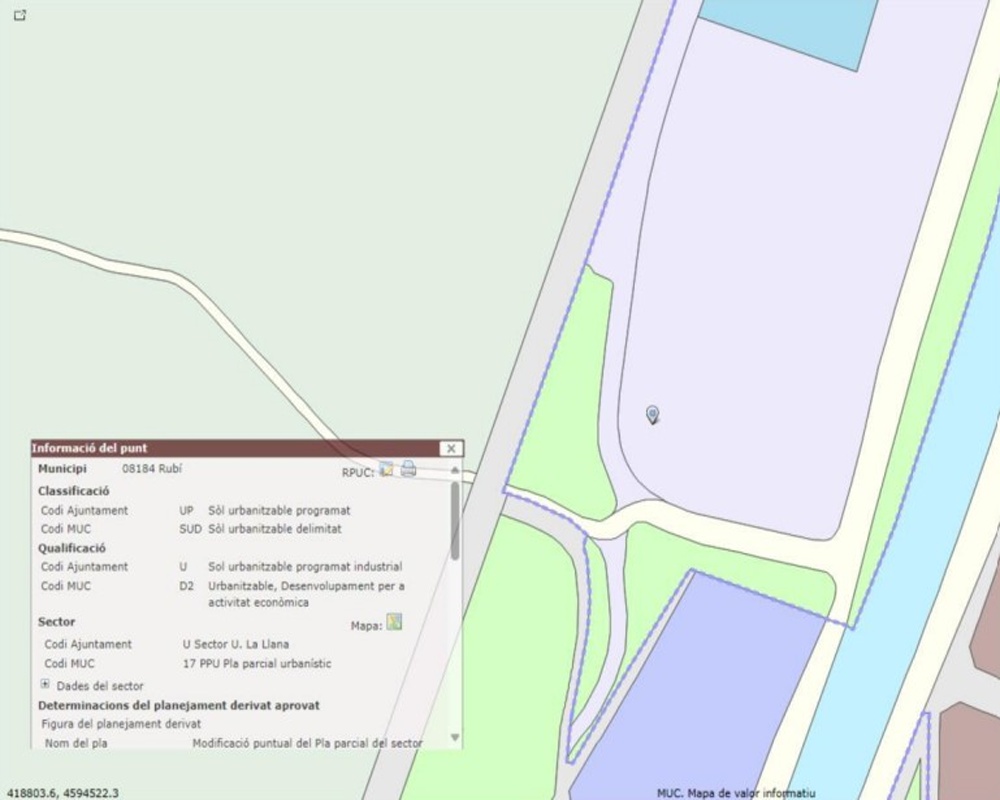Close the Informació del punt panel
The height and width of the screenshot is (800, 1000).
451,449
